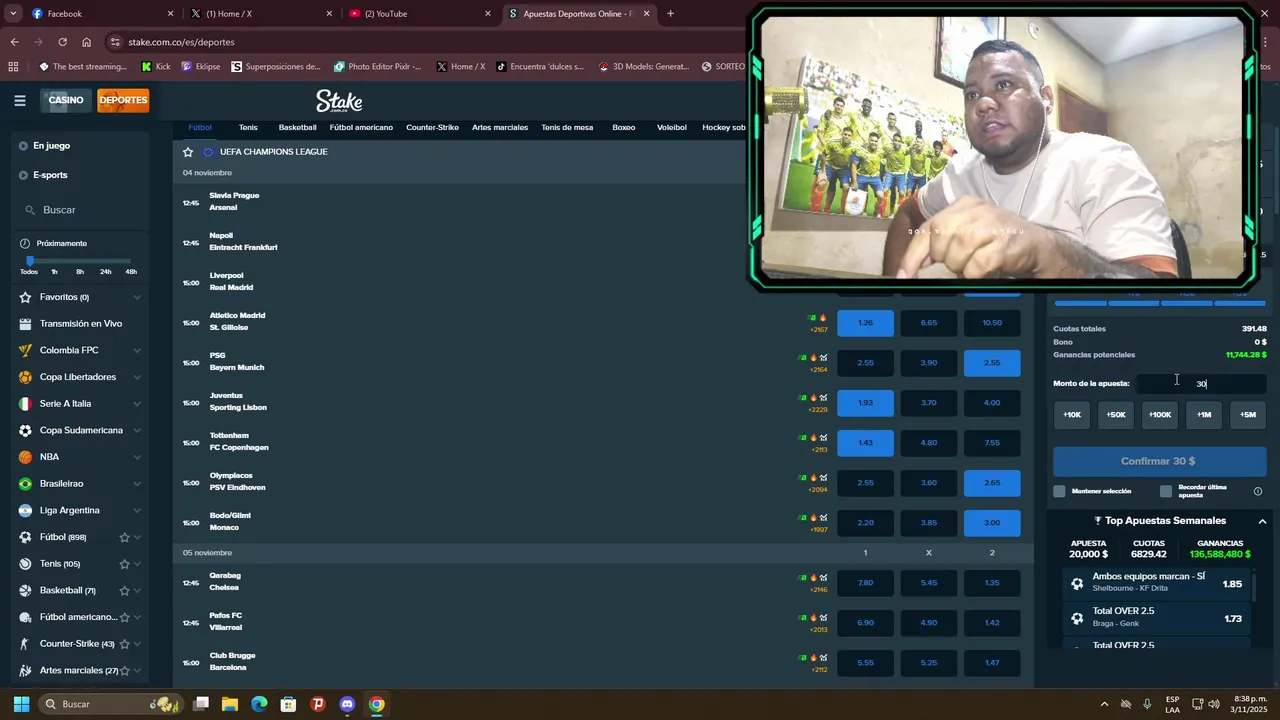Viewport: 1280px width, 720px height.
Task: Switch to the Counter-Strike sport tab
Action: point(432,127)
